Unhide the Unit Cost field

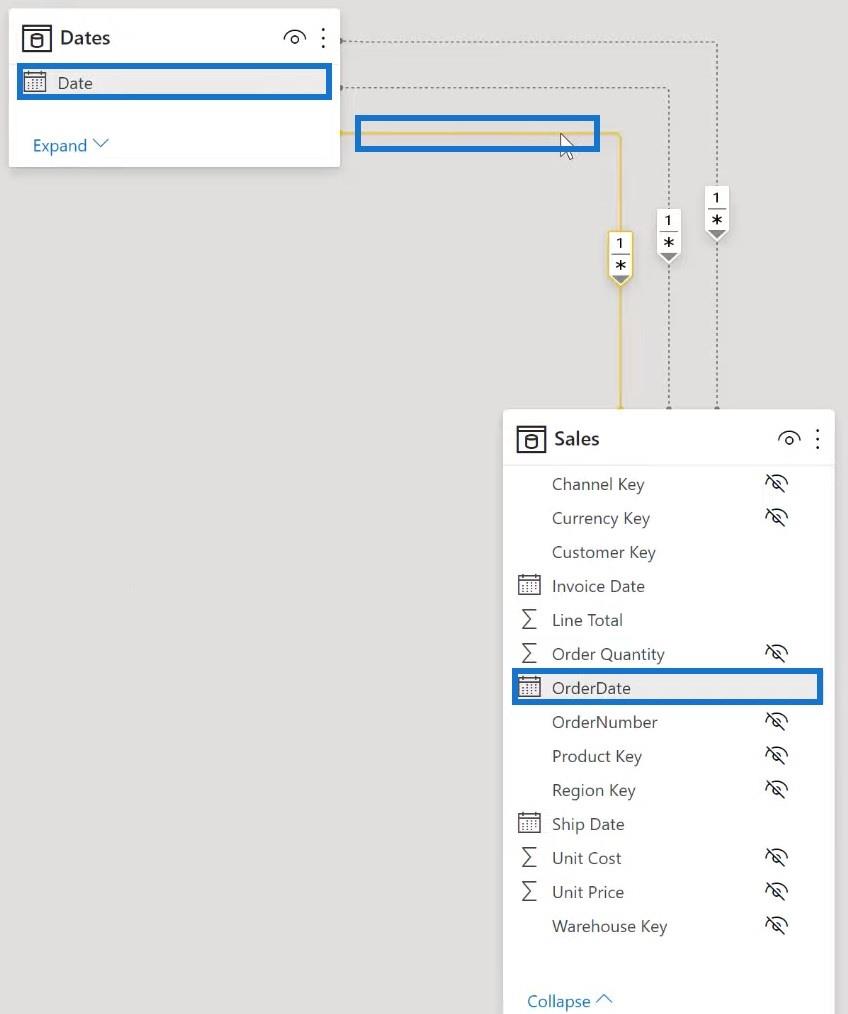(x=776, y=857)
